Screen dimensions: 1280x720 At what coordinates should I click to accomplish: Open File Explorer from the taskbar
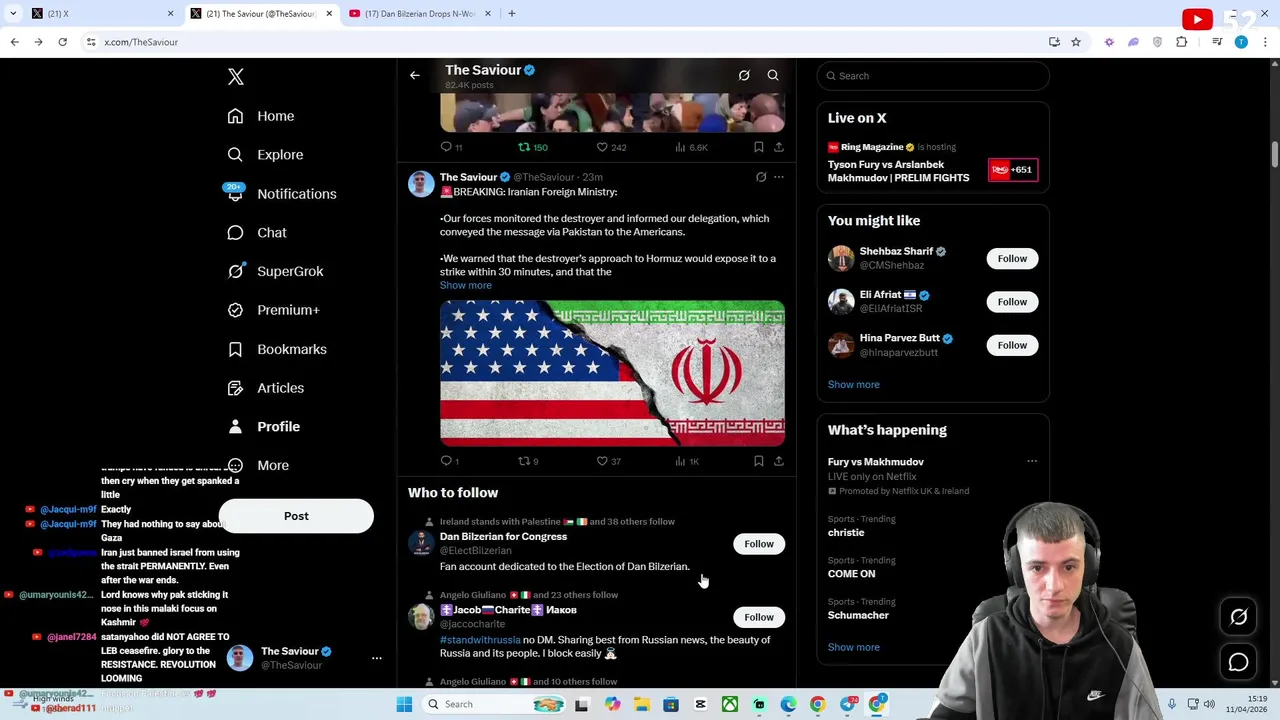(641, 704)
